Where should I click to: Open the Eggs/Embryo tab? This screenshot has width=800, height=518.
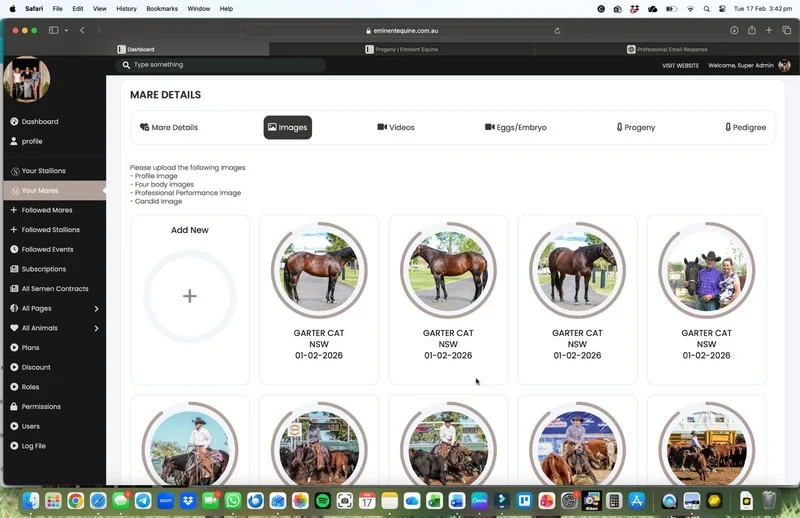[515, 128]
